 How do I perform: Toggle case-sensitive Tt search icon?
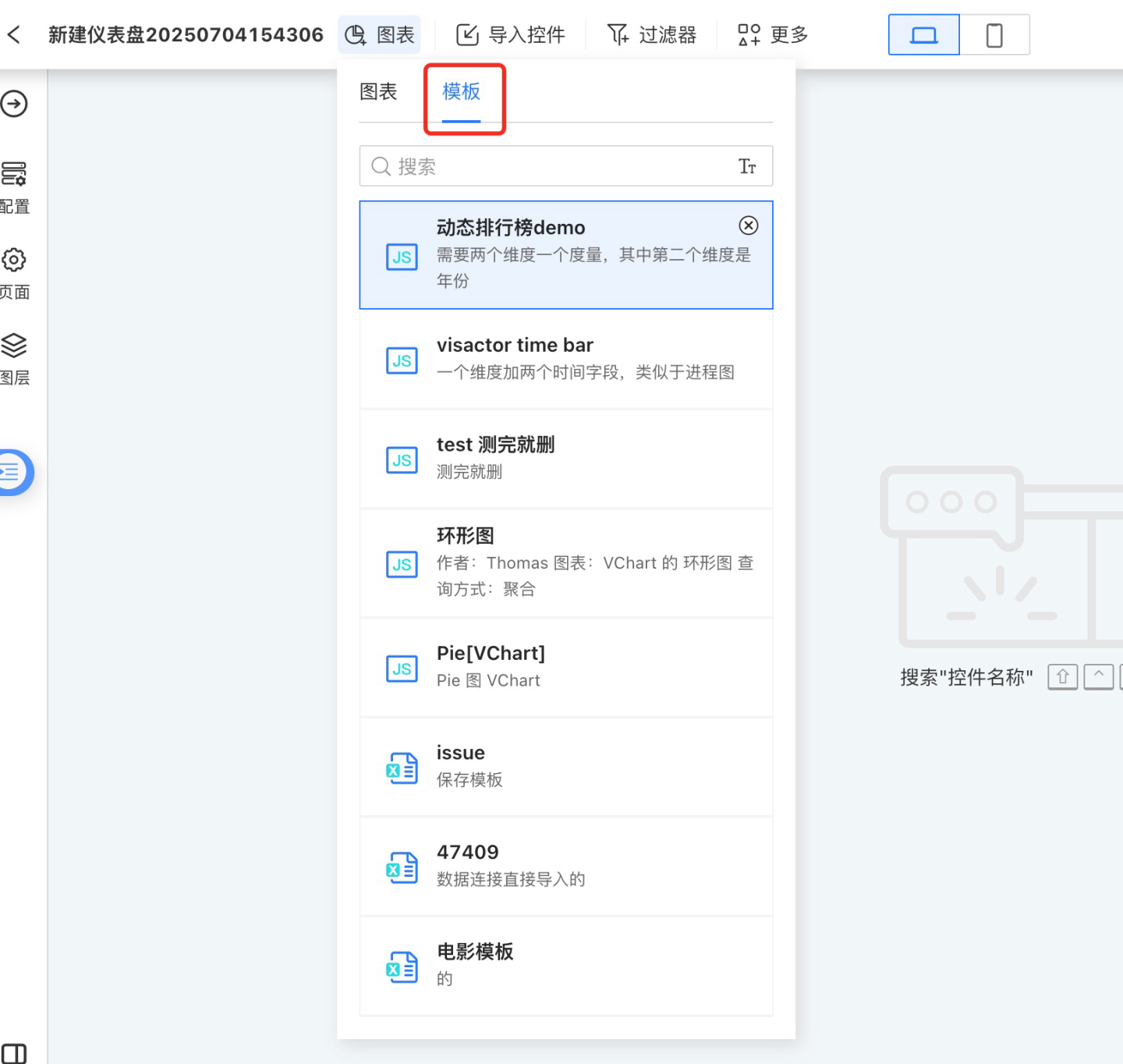coord(747,166)
